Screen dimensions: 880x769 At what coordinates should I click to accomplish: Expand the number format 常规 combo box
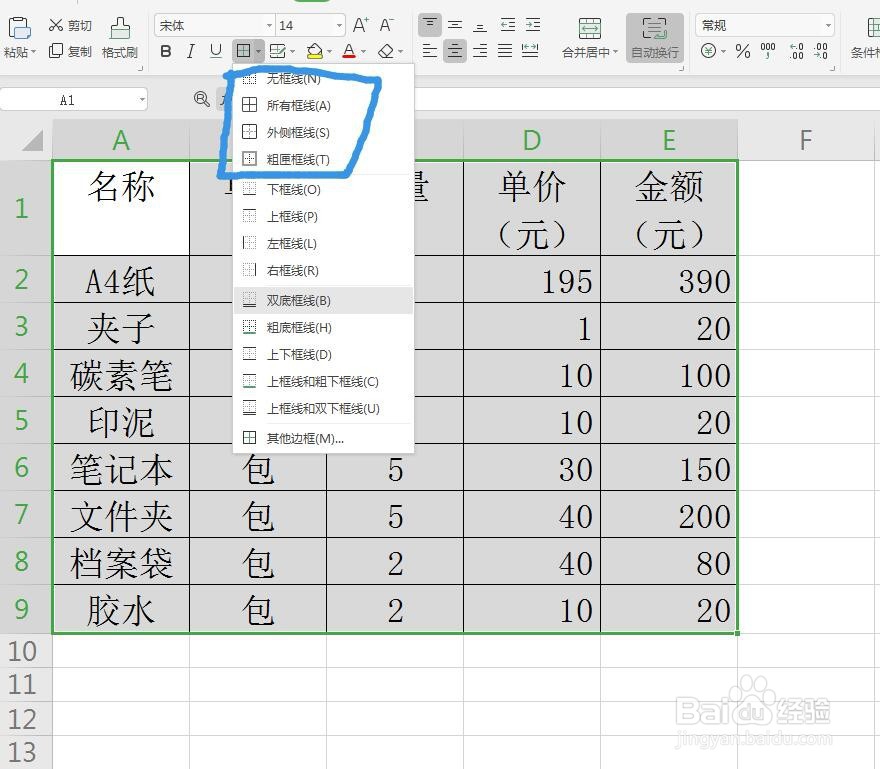[x=830, y=25]
